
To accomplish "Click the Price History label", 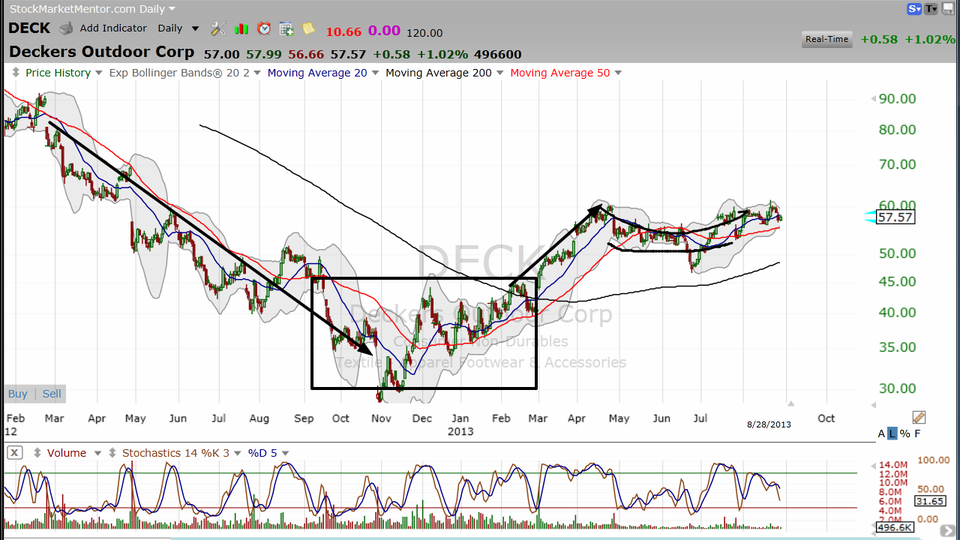I will [x=58, y=73].
